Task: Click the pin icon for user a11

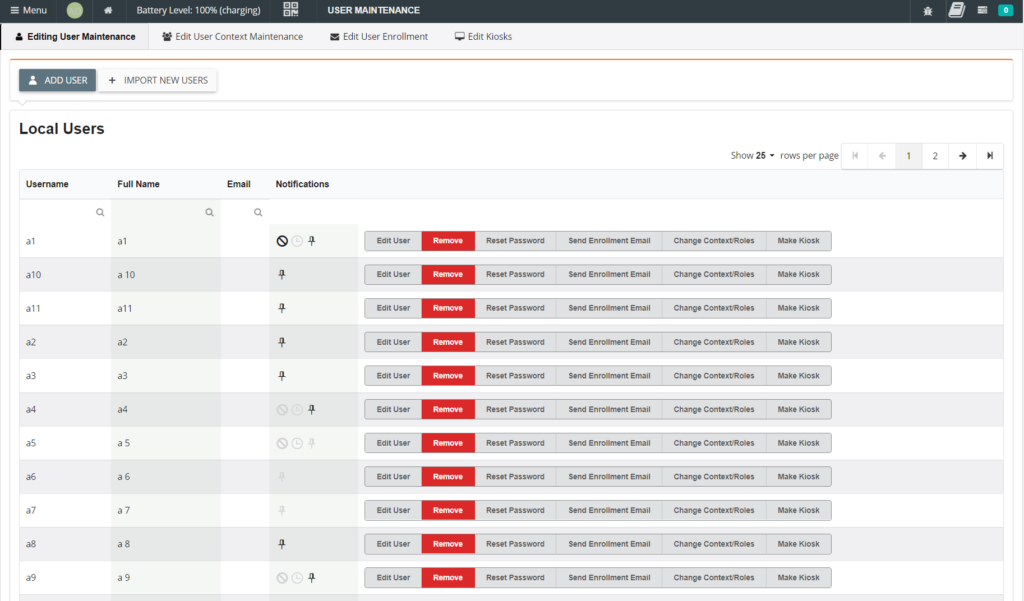Action: [x=282, y=308]
